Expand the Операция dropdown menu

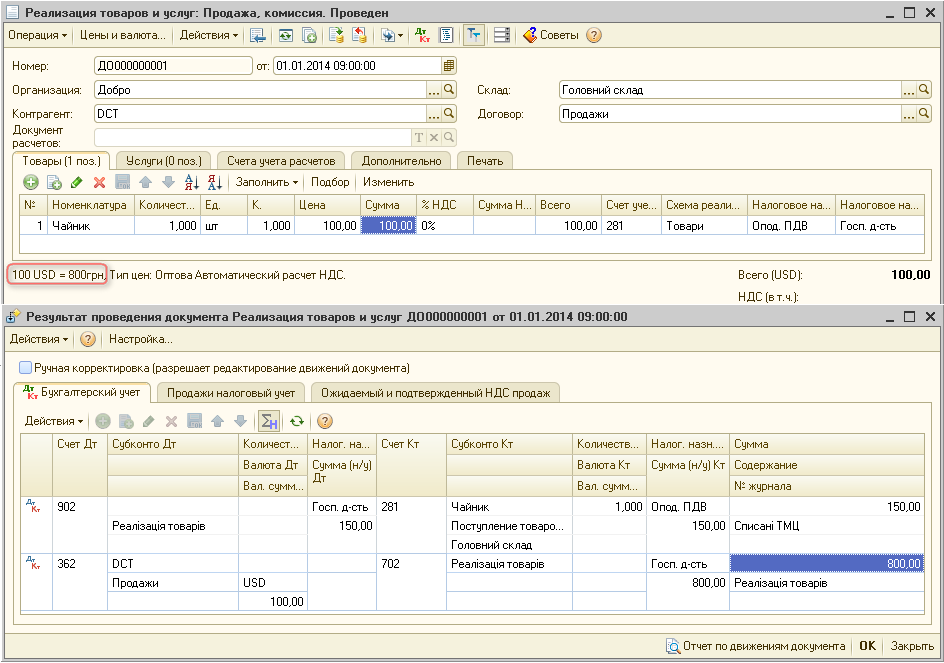(x=37, y=36)
